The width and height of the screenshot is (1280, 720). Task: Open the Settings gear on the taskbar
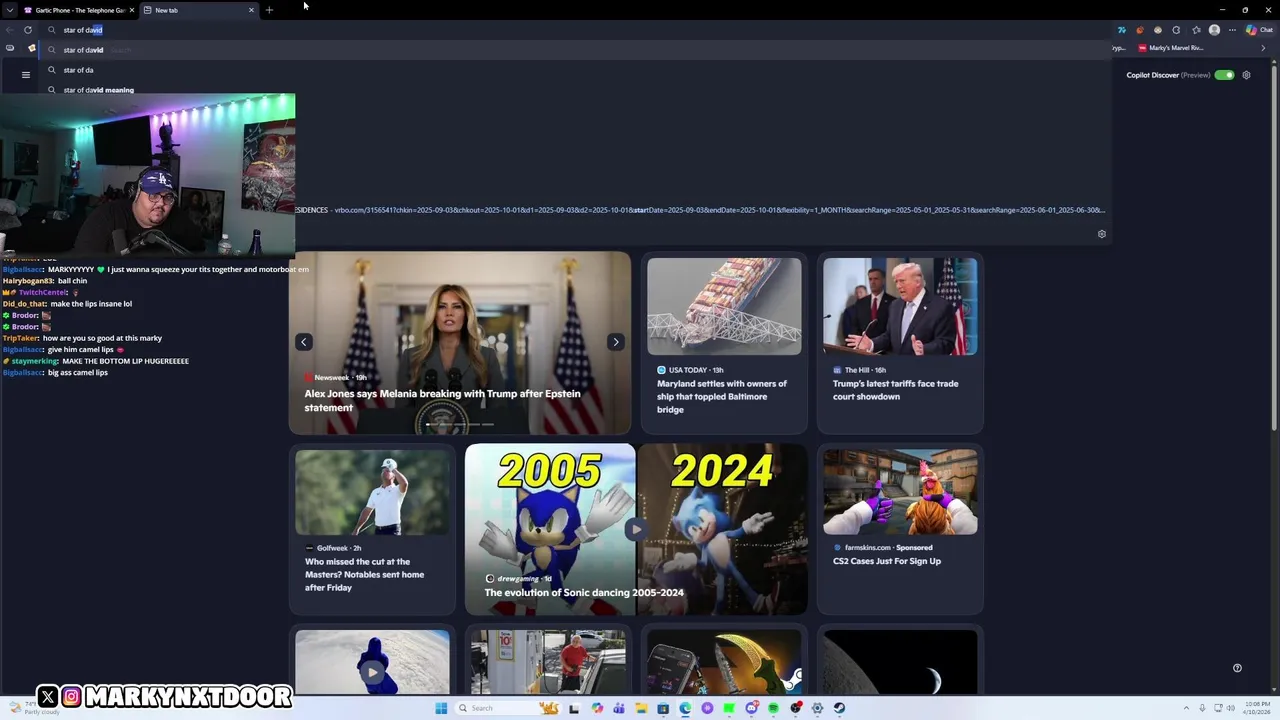click(817, 708)
